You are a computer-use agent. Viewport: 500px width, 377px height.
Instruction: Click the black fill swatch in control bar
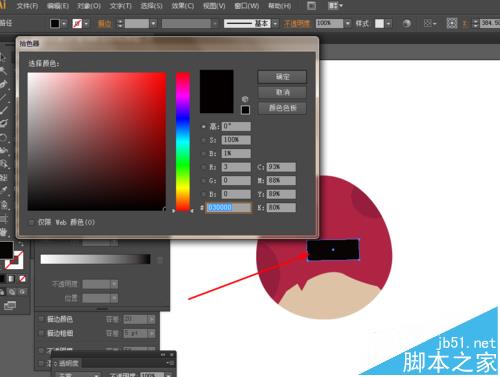(x=55, y=23)
